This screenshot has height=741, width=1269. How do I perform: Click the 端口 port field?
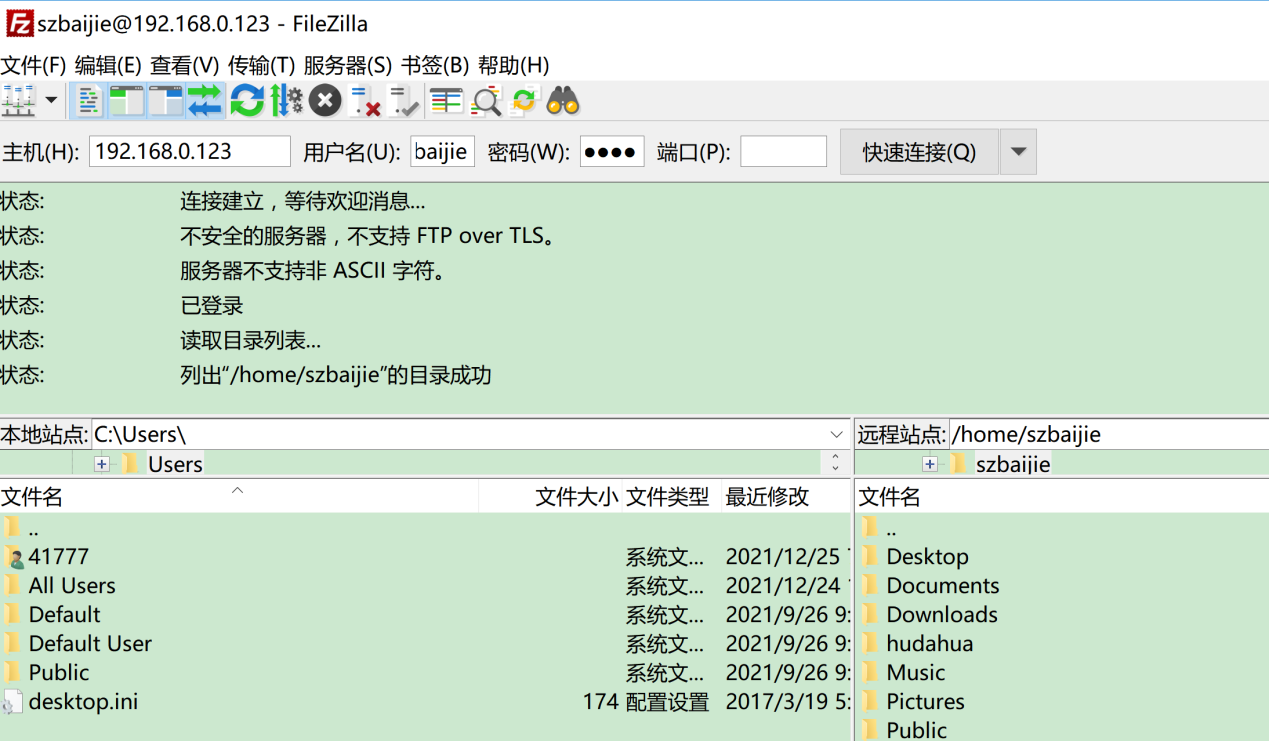(x=783, y=152)
